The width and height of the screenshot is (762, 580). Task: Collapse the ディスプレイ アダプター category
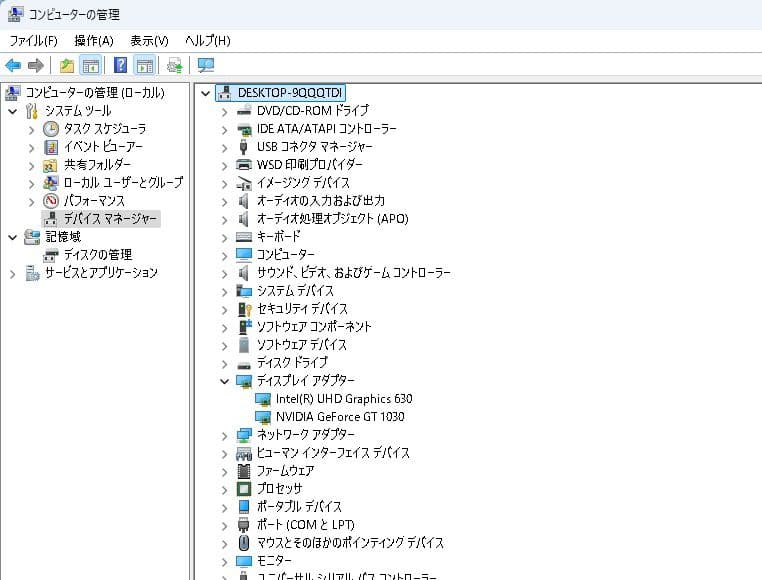click(225, 381)
